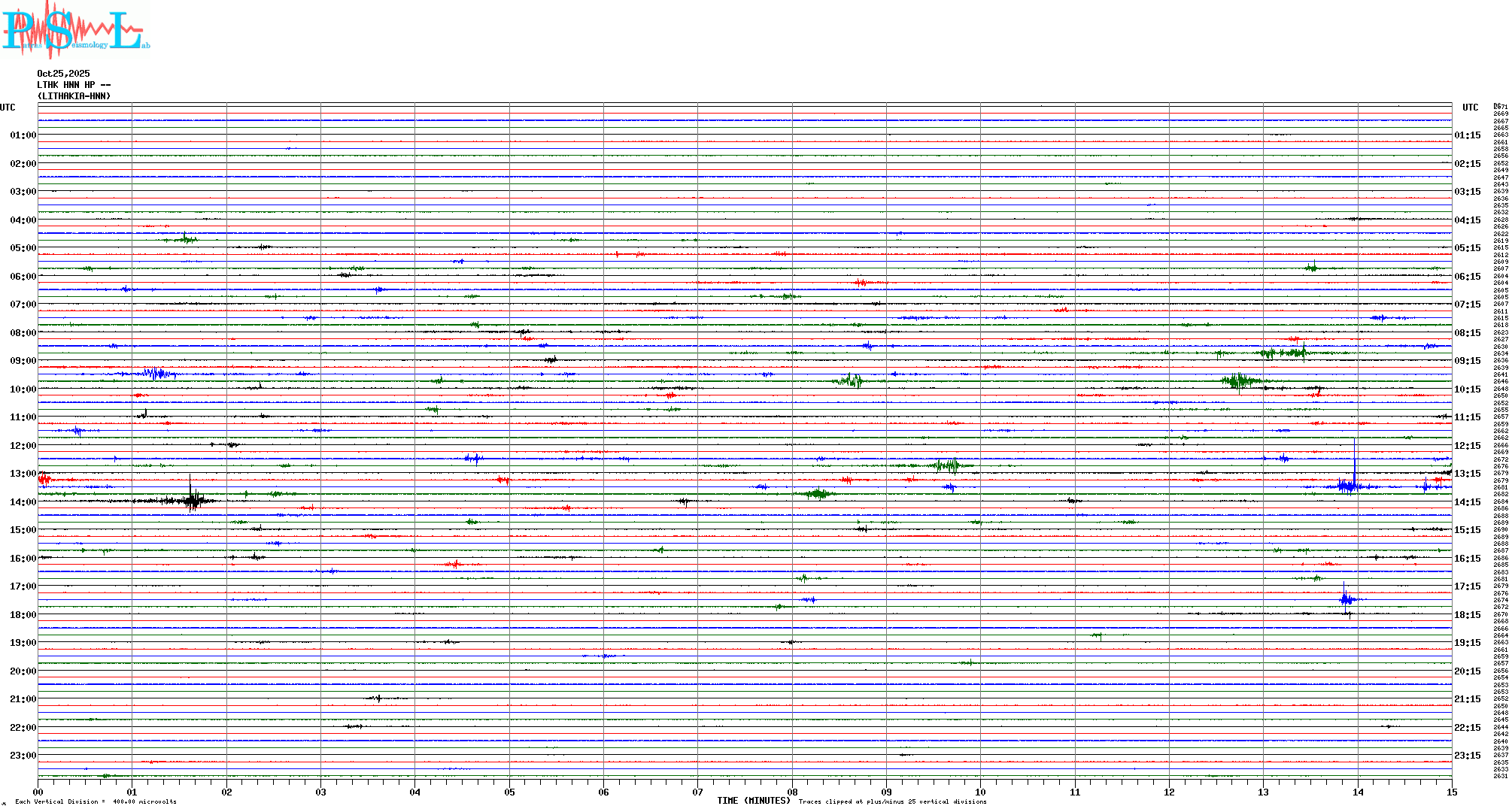The image size is (1512, 812).
Task: Click the TIME (MINUTES) axis title
Action: [753, 801]
